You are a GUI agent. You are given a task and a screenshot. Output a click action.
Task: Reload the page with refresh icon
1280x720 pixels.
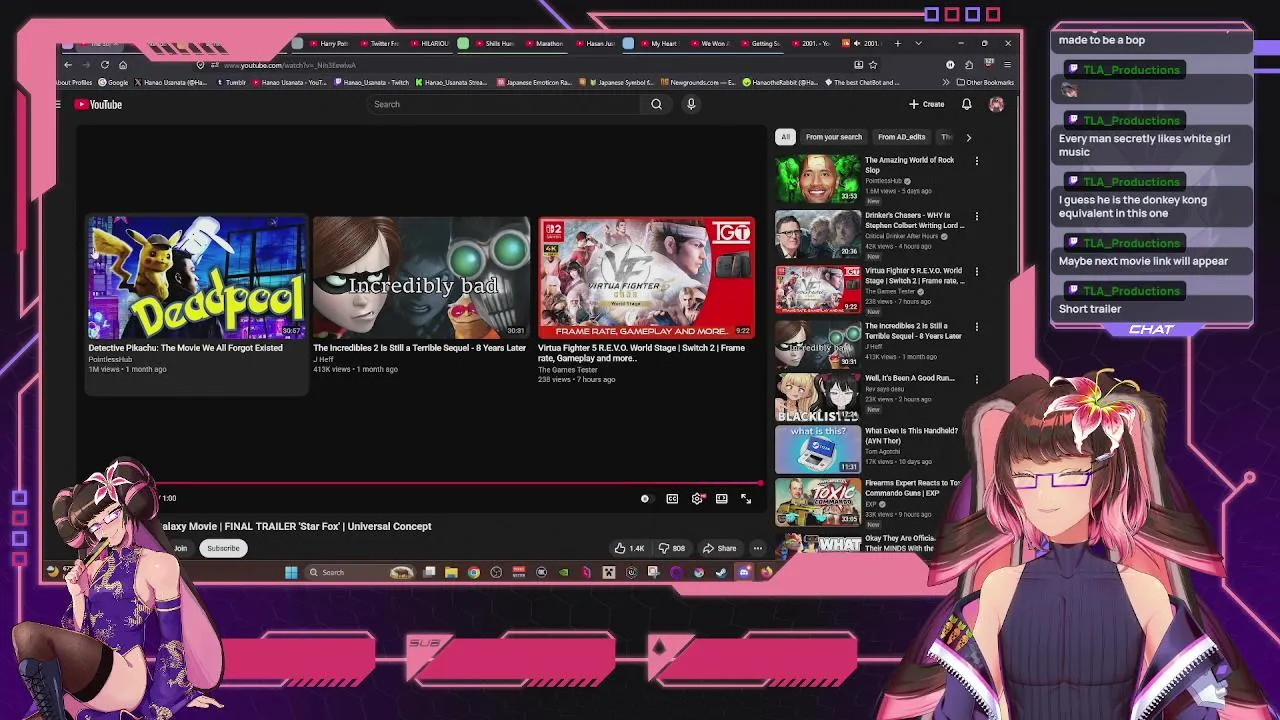pos(105,65)
